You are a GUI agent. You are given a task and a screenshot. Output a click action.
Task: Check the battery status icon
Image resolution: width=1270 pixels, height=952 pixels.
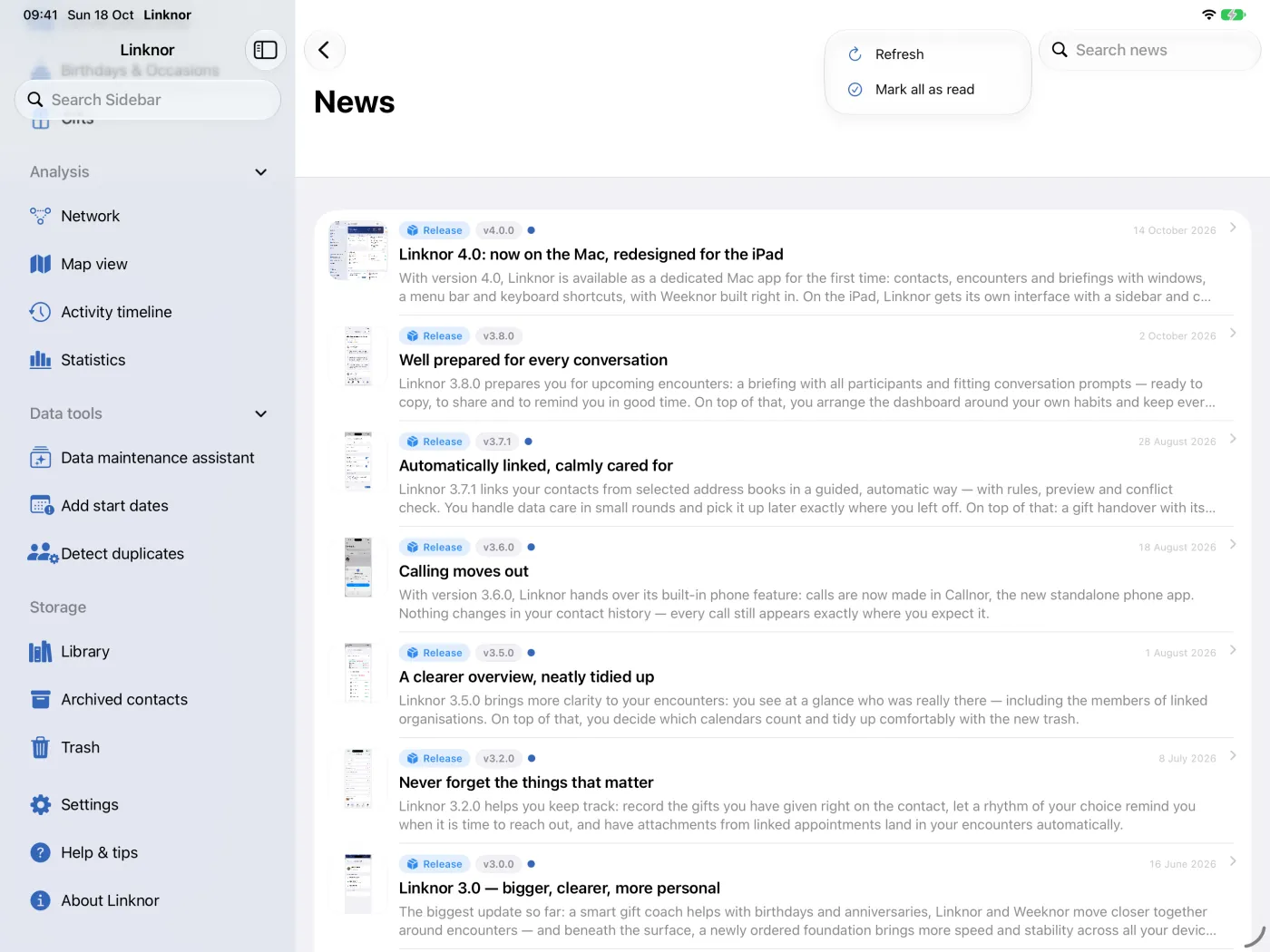pyautogui.click(x=1233, y=15)
